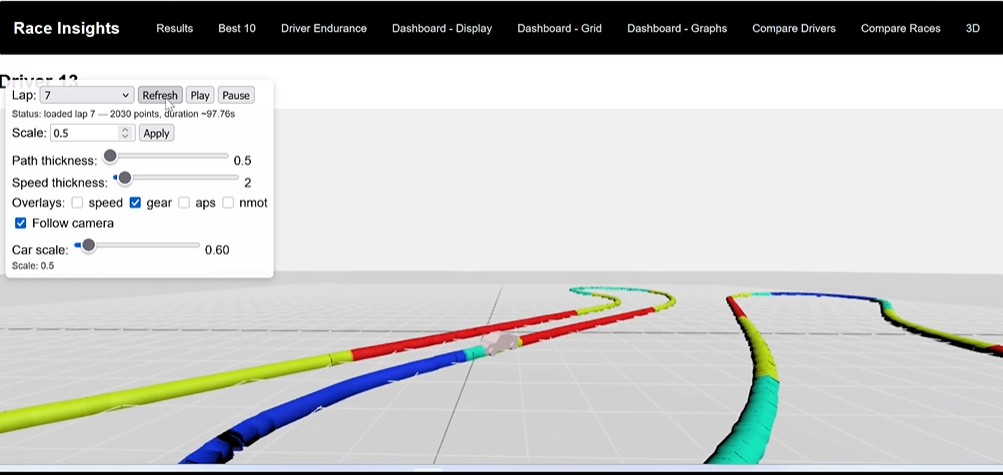Switch to Dashboard - Grid

(x=559, y=28)
